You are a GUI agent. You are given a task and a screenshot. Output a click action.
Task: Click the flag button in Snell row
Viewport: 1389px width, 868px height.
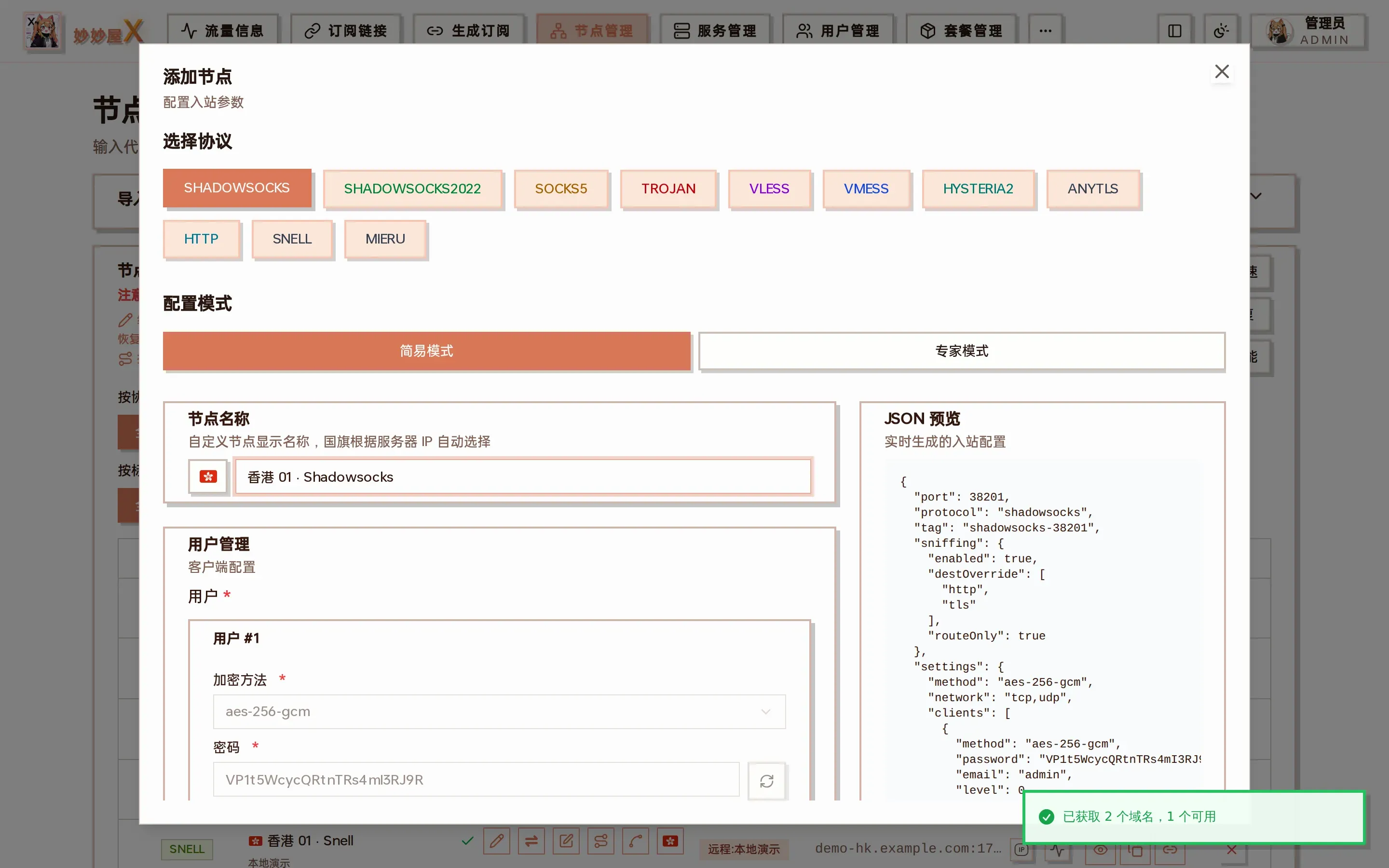tap(670, 841)
